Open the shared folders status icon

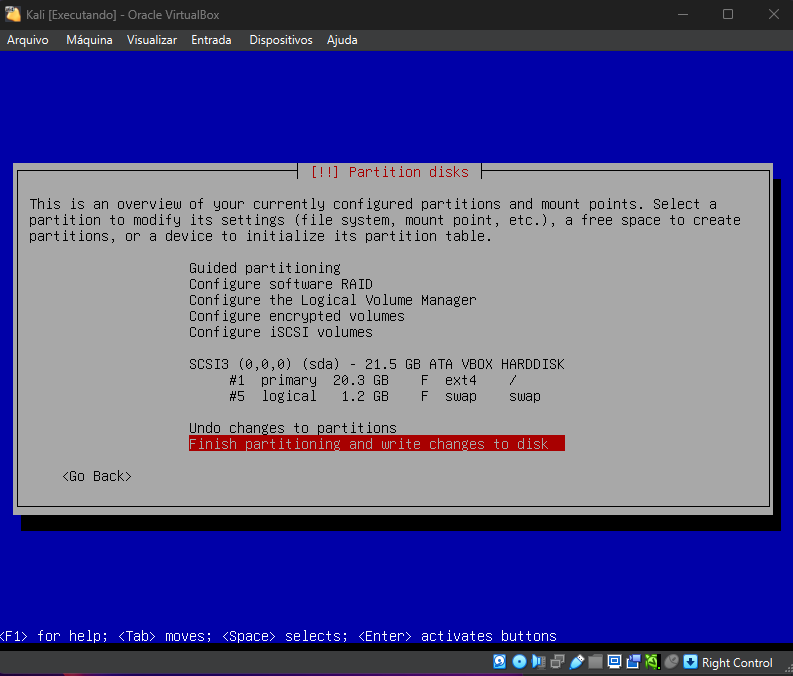point(596,662)
